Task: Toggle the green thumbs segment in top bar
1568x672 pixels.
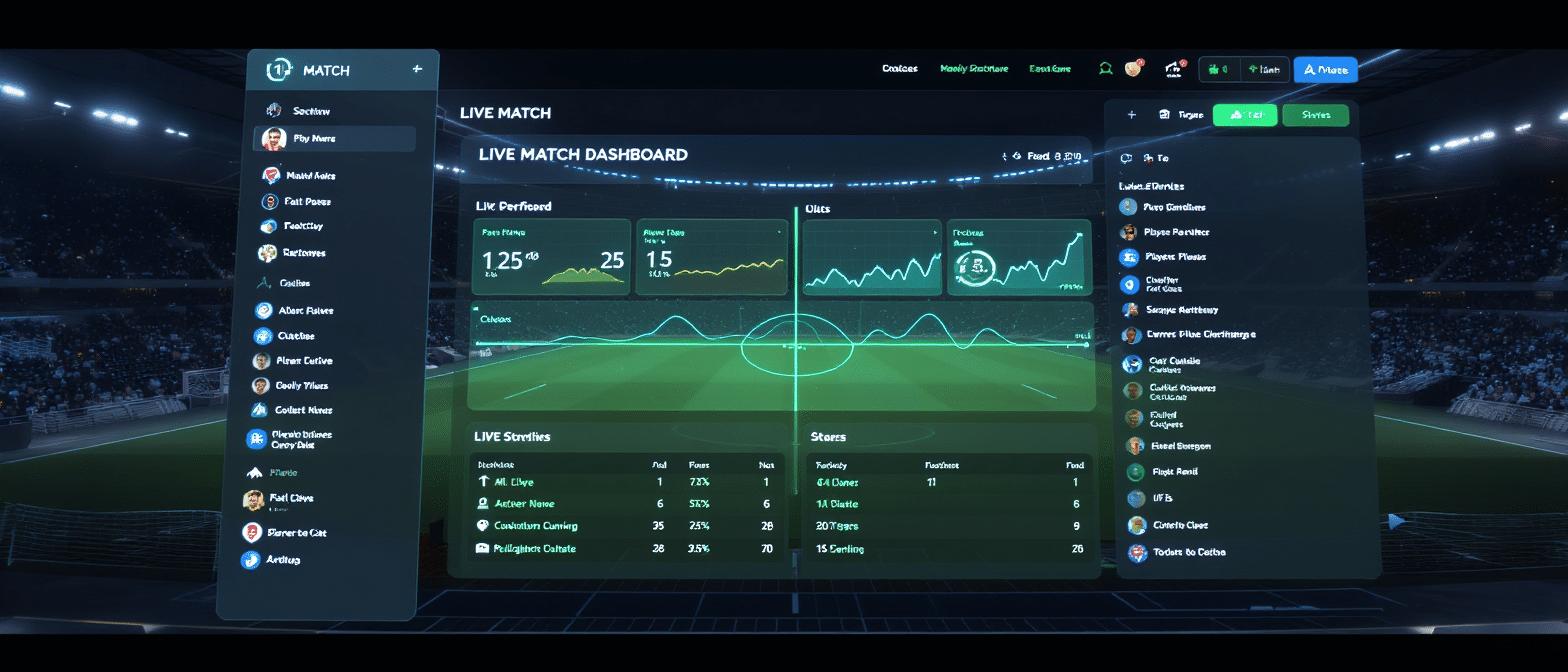Action: [x=1219, y=69]
